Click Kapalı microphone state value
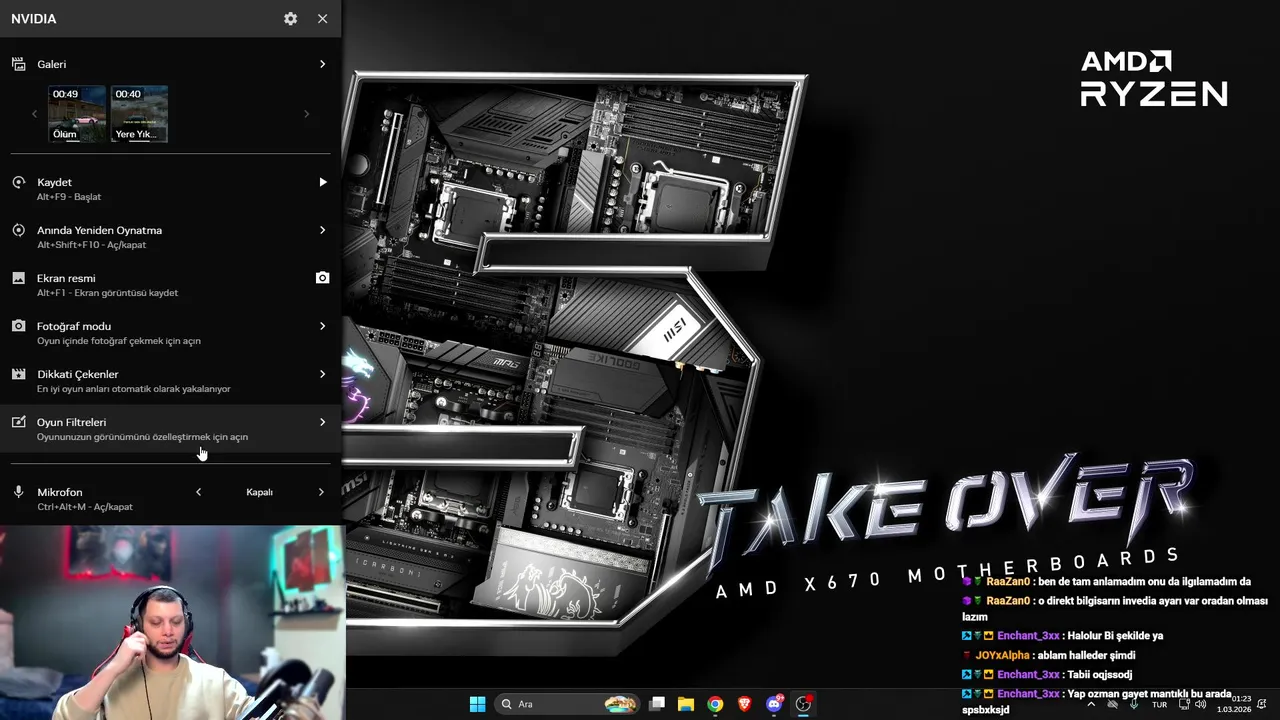The width and height of the screenshot is (1280, 720). click(x=259, y=492)
